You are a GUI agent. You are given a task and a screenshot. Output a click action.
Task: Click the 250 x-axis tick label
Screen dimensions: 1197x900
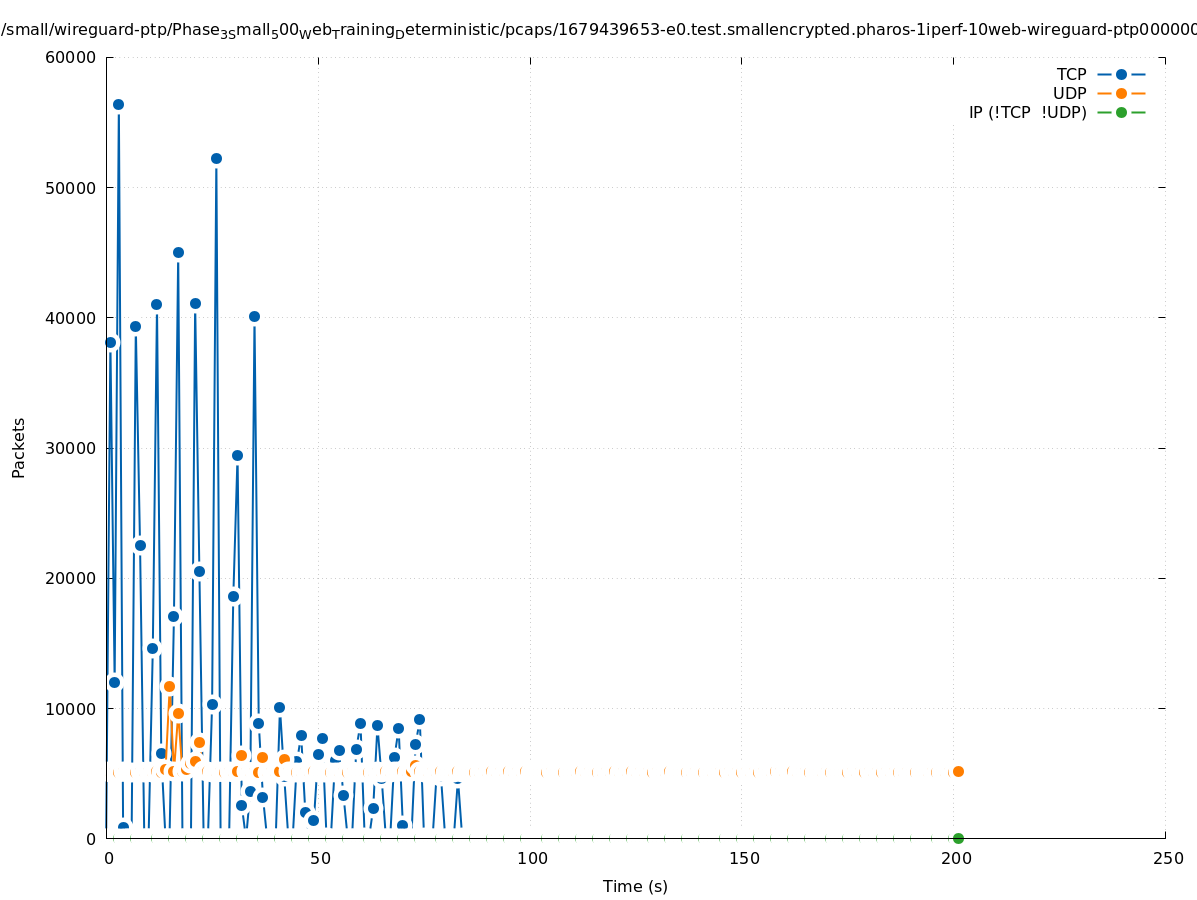point(1167,858)
